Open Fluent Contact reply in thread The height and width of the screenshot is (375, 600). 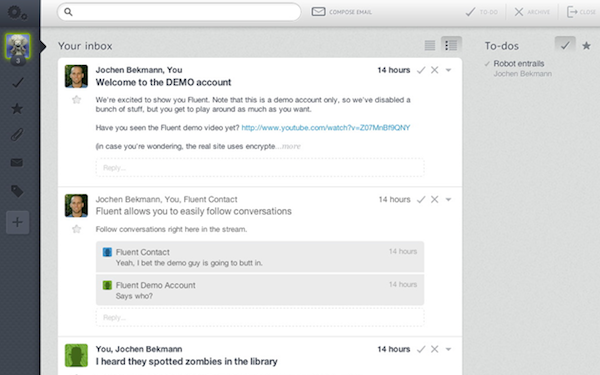click(260, 257)
